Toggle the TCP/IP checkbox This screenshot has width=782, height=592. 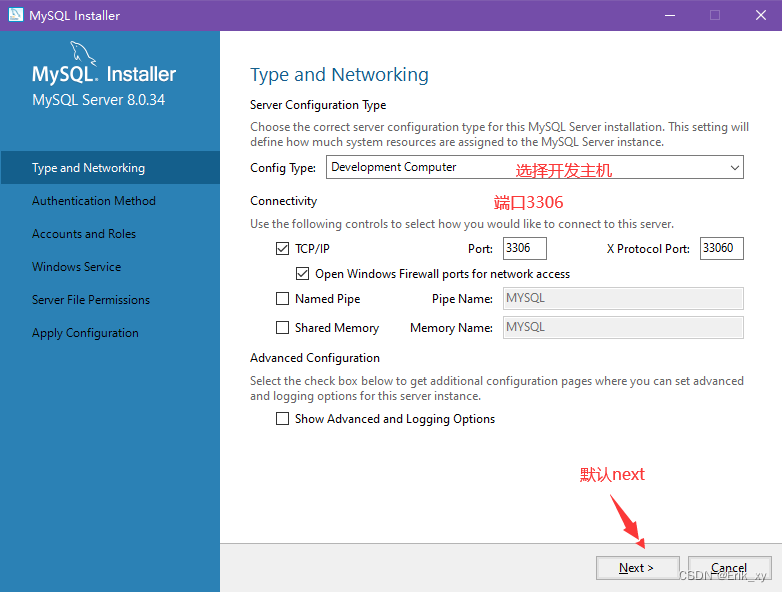282,248
